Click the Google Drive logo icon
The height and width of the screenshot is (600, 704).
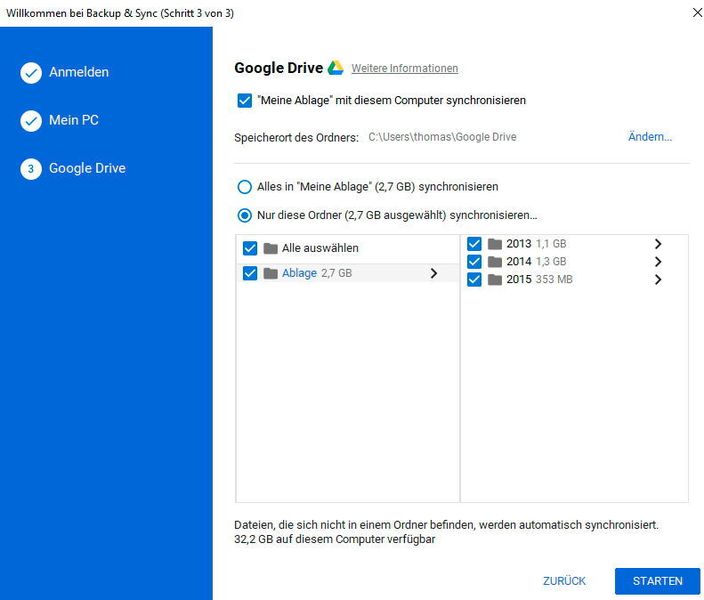336,68
